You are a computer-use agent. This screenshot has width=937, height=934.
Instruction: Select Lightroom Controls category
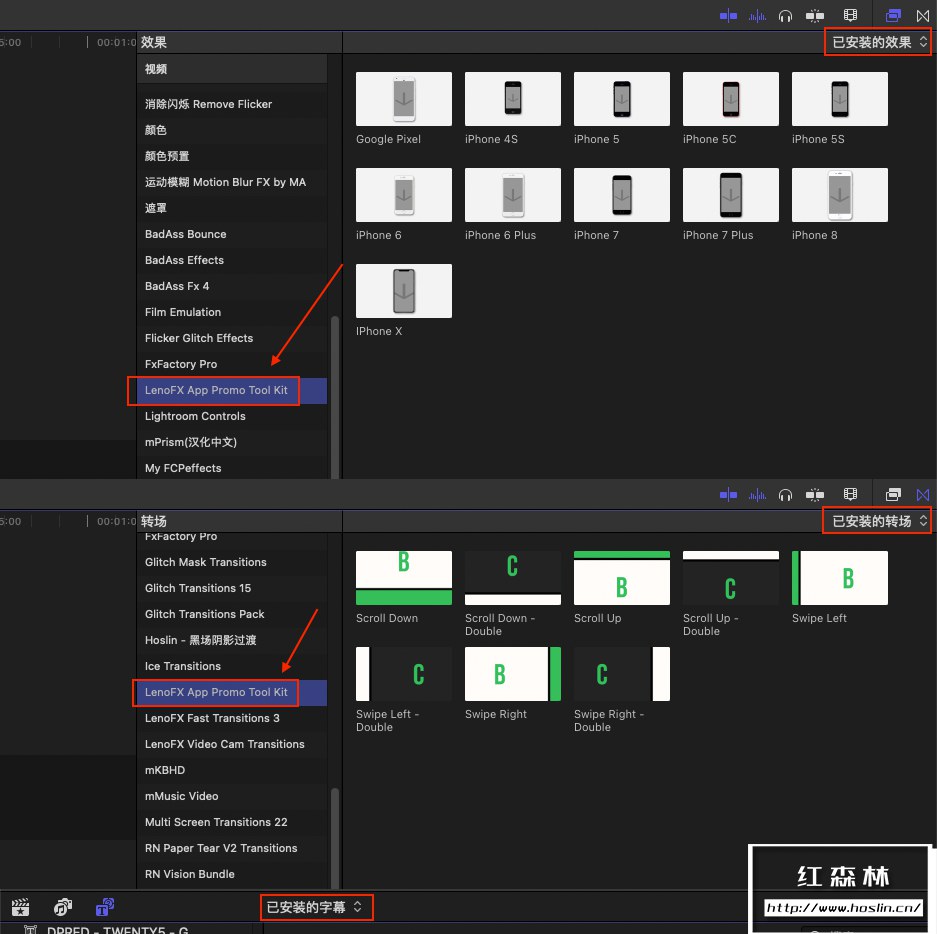(232, 416)
